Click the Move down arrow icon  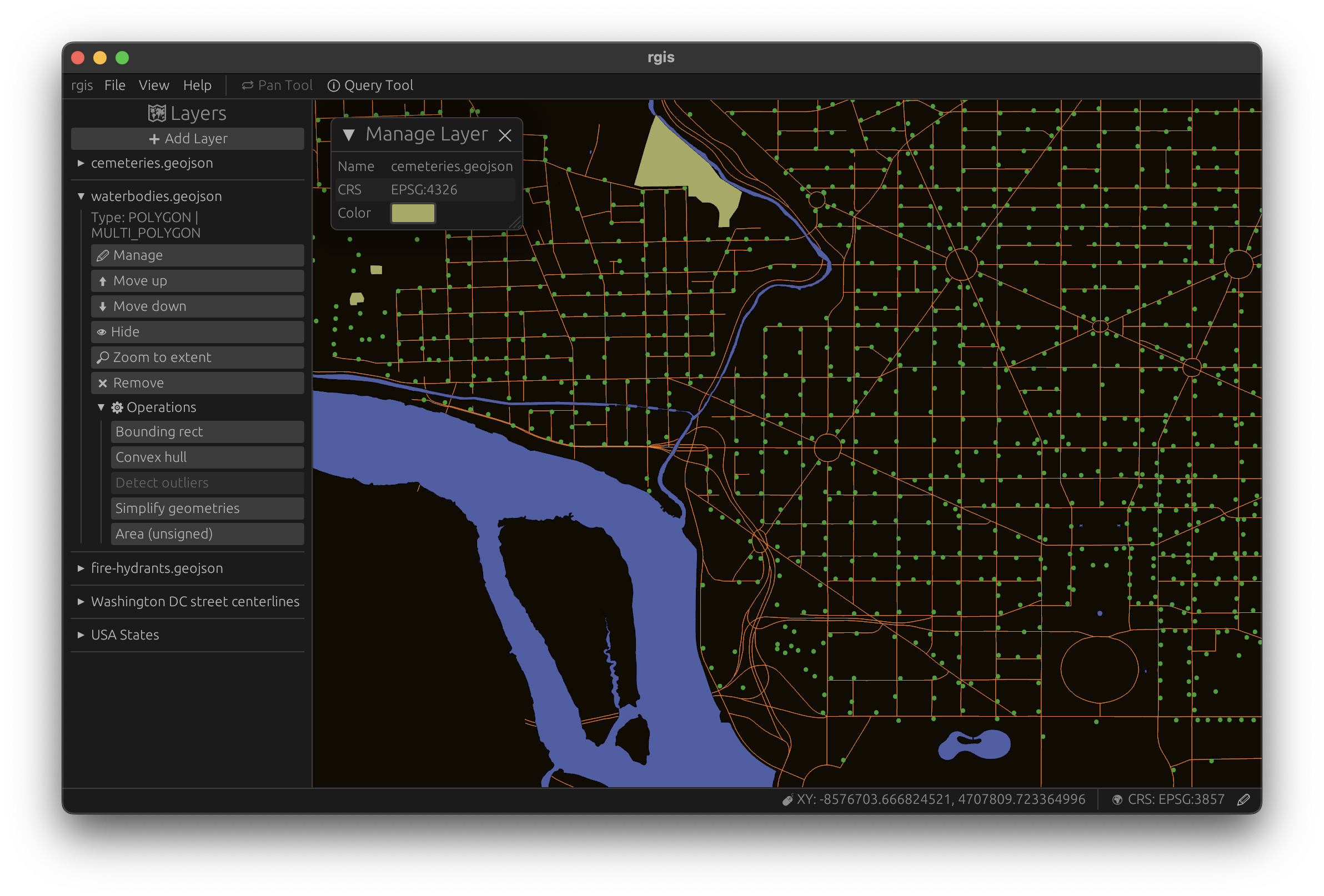pyautogui.click(x=103, y=307)
